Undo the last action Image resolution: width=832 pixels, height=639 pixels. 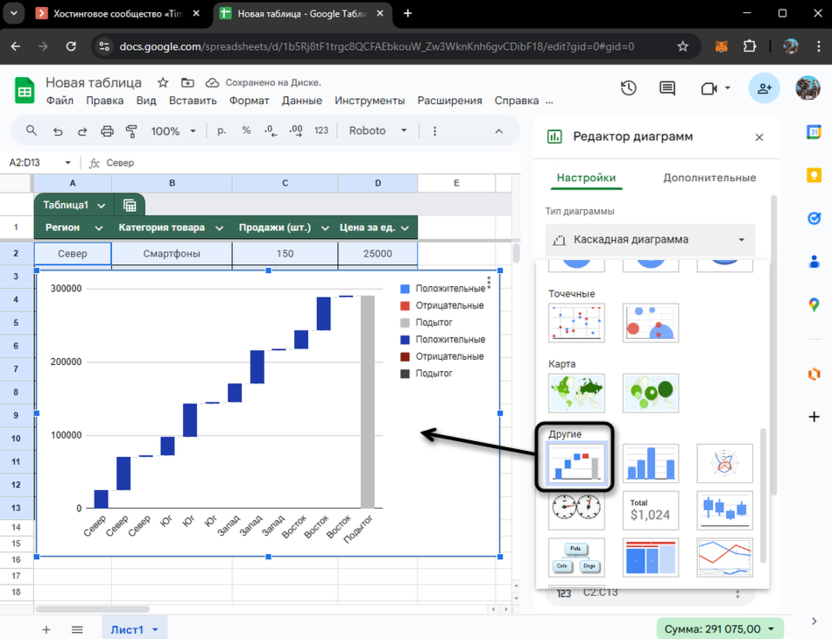(x=58, y=131)
